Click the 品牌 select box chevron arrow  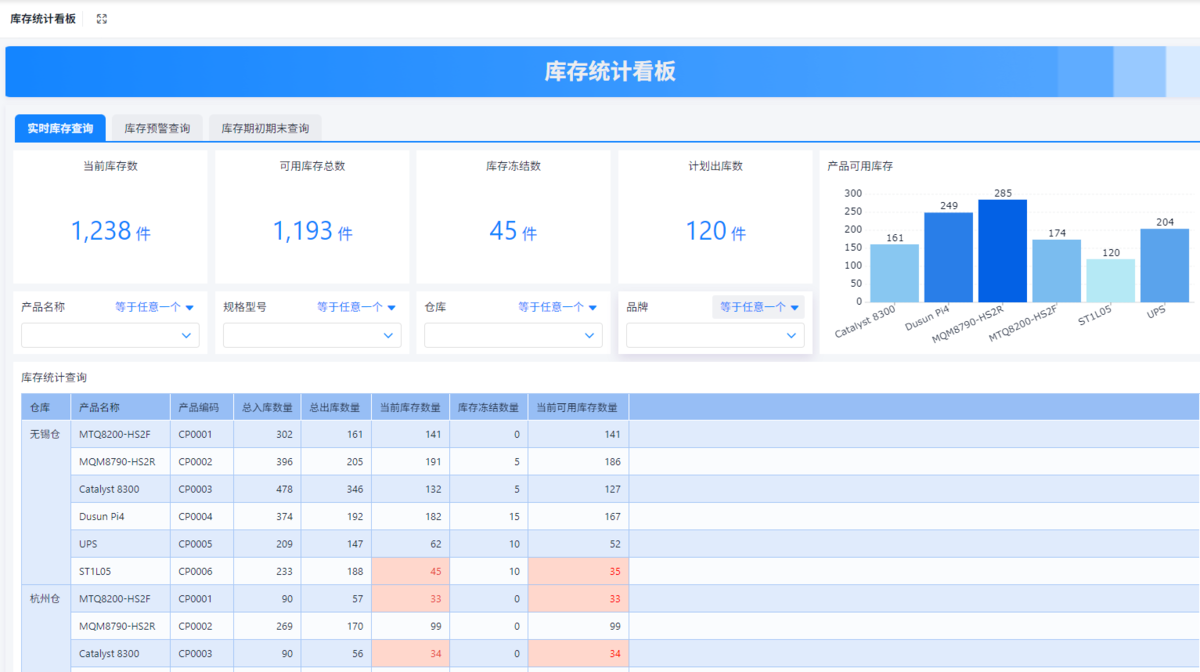coord(791,336)
